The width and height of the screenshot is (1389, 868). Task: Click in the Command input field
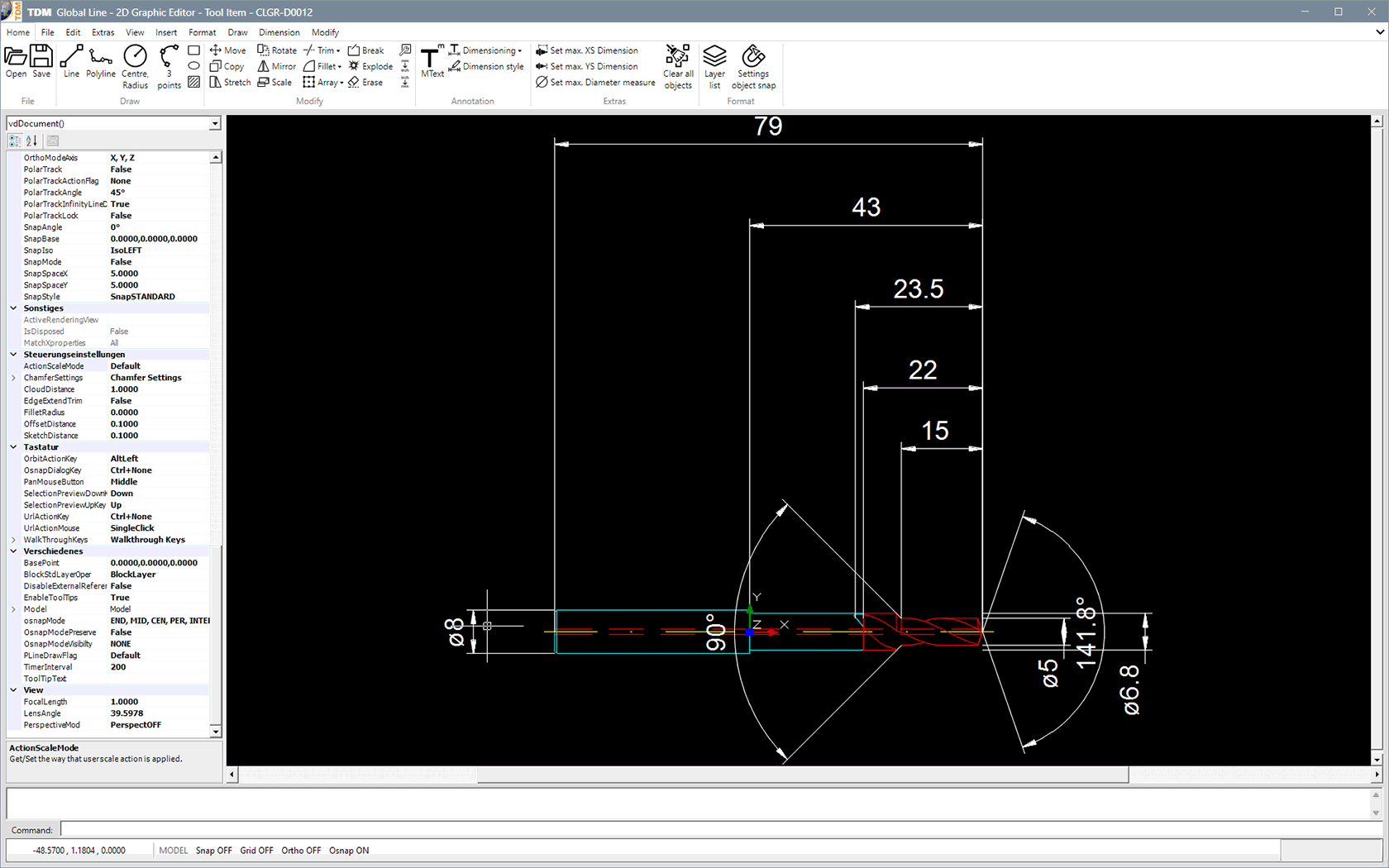coord(721,829)
